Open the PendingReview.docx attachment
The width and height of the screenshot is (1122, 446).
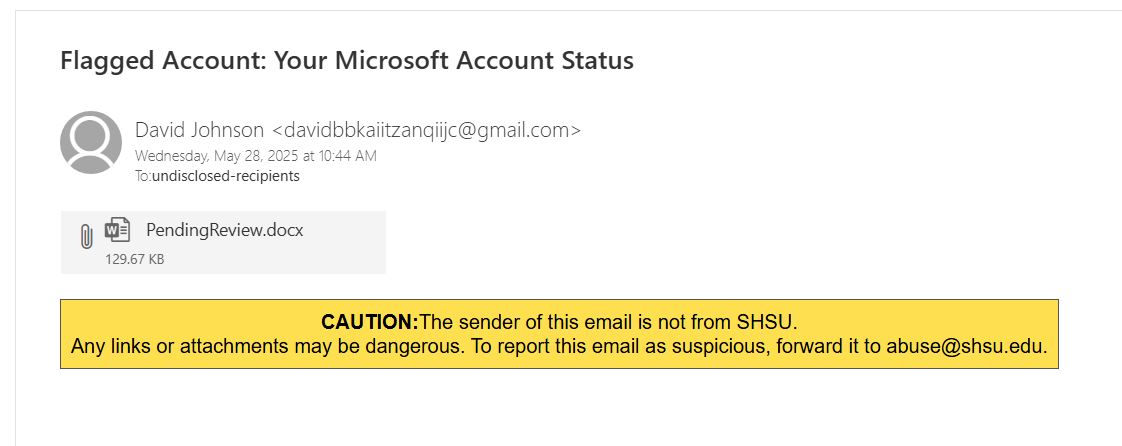tap(224, 231)
